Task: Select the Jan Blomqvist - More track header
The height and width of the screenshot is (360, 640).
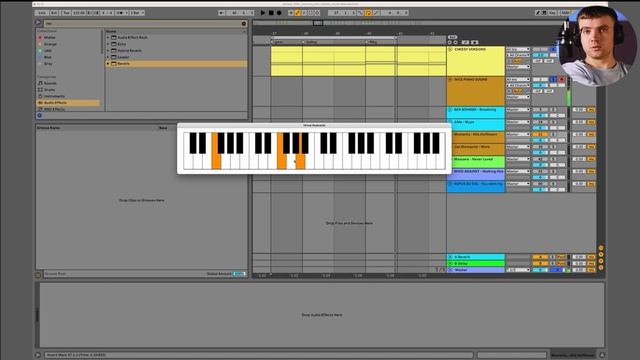Action: coord(476,149)
